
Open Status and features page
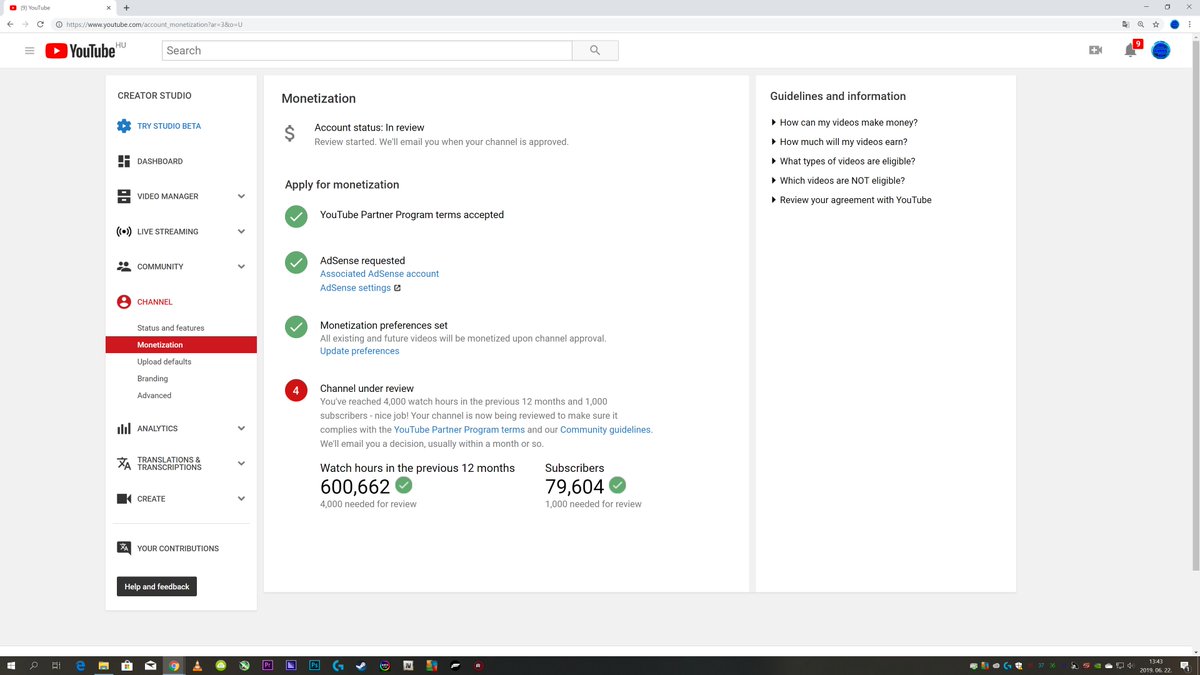click(170, 328)
